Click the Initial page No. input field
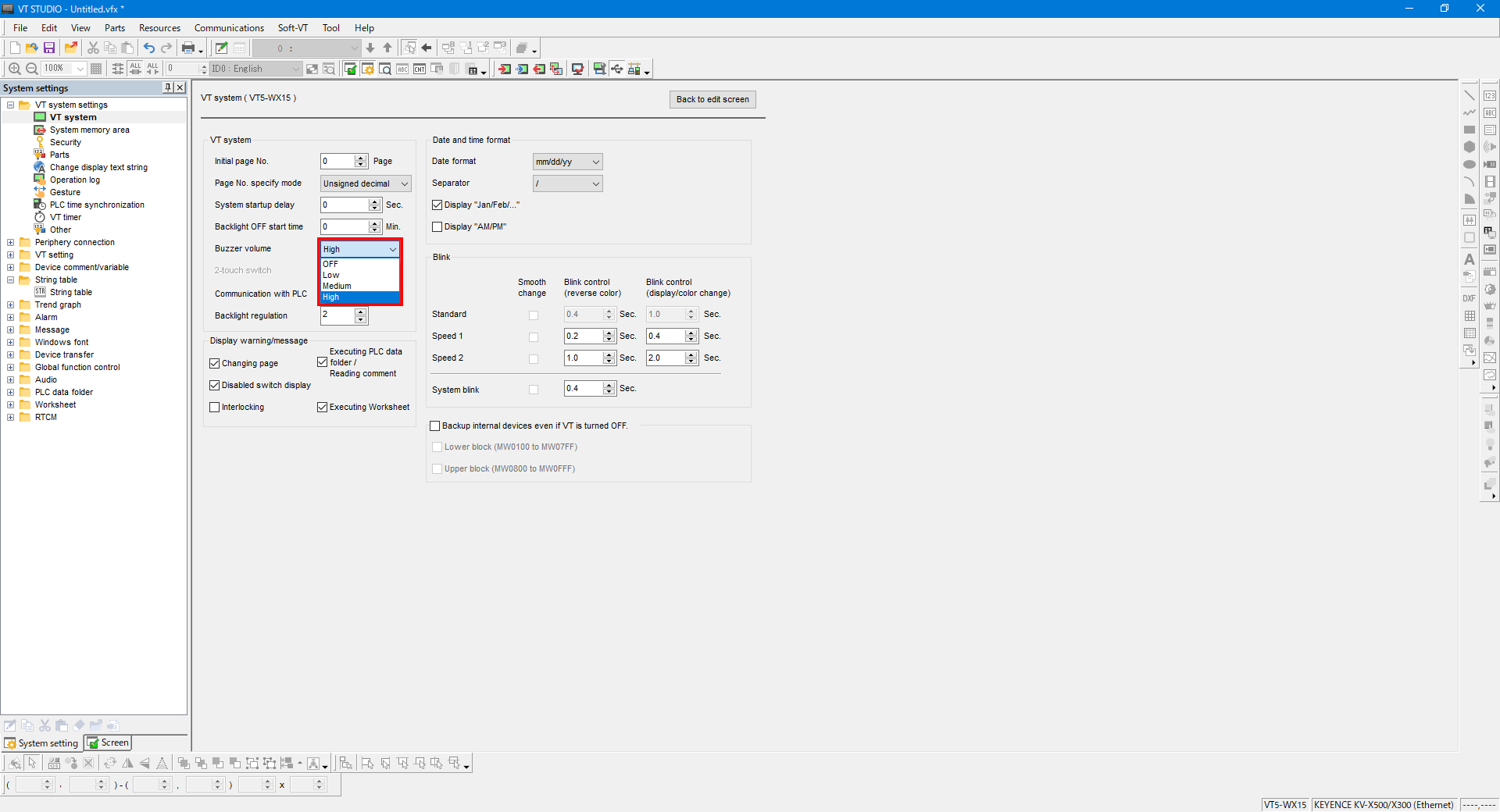The width and height of the screenshot is (1500, 812). tap(337, 162)
